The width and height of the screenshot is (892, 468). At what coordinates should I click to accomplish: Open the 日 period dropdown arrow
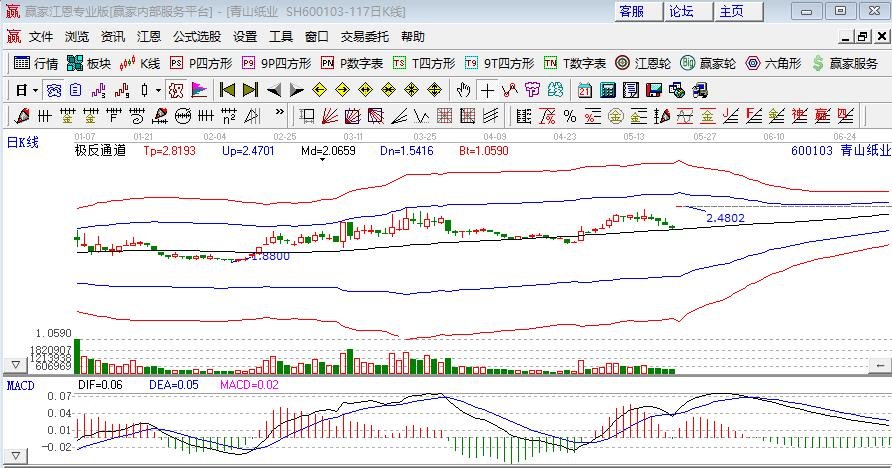35,90
